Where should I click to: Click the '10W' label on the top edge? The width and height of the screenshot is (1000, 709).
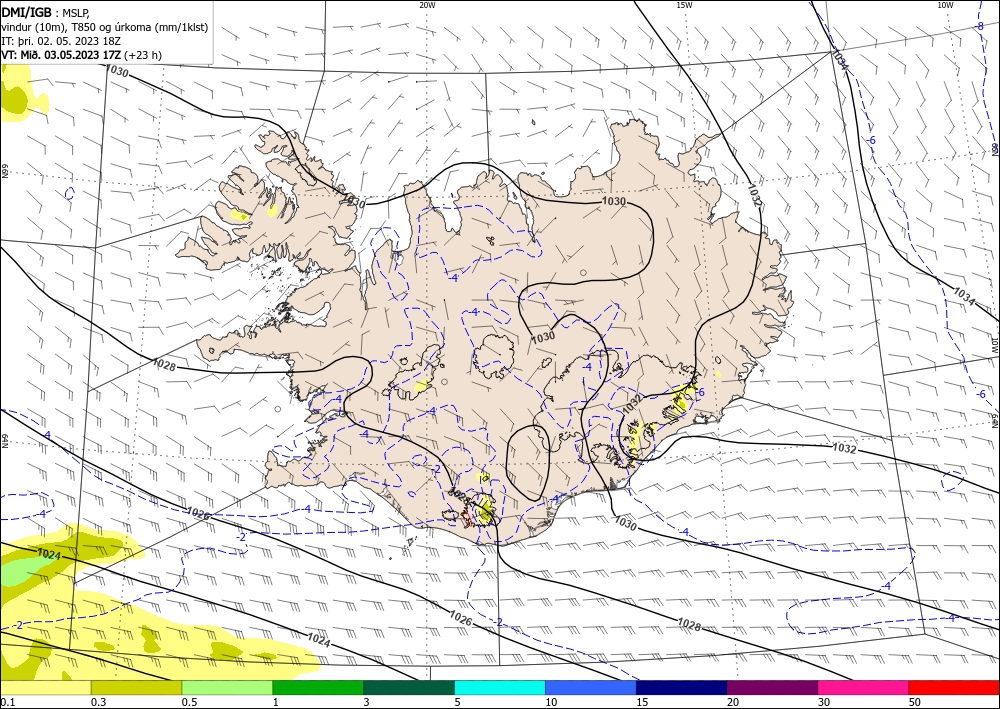[945, 5]
